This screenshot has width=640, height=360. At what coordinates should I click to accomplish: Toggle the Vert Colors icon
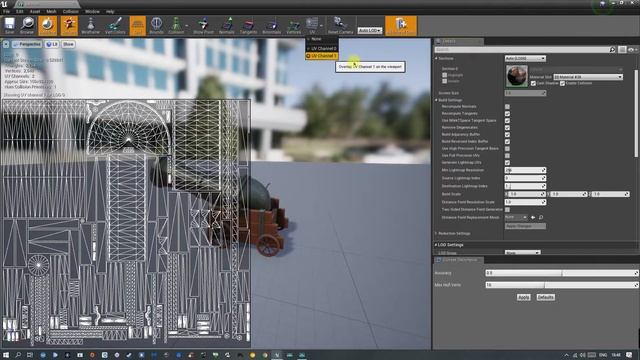point(115,25)
